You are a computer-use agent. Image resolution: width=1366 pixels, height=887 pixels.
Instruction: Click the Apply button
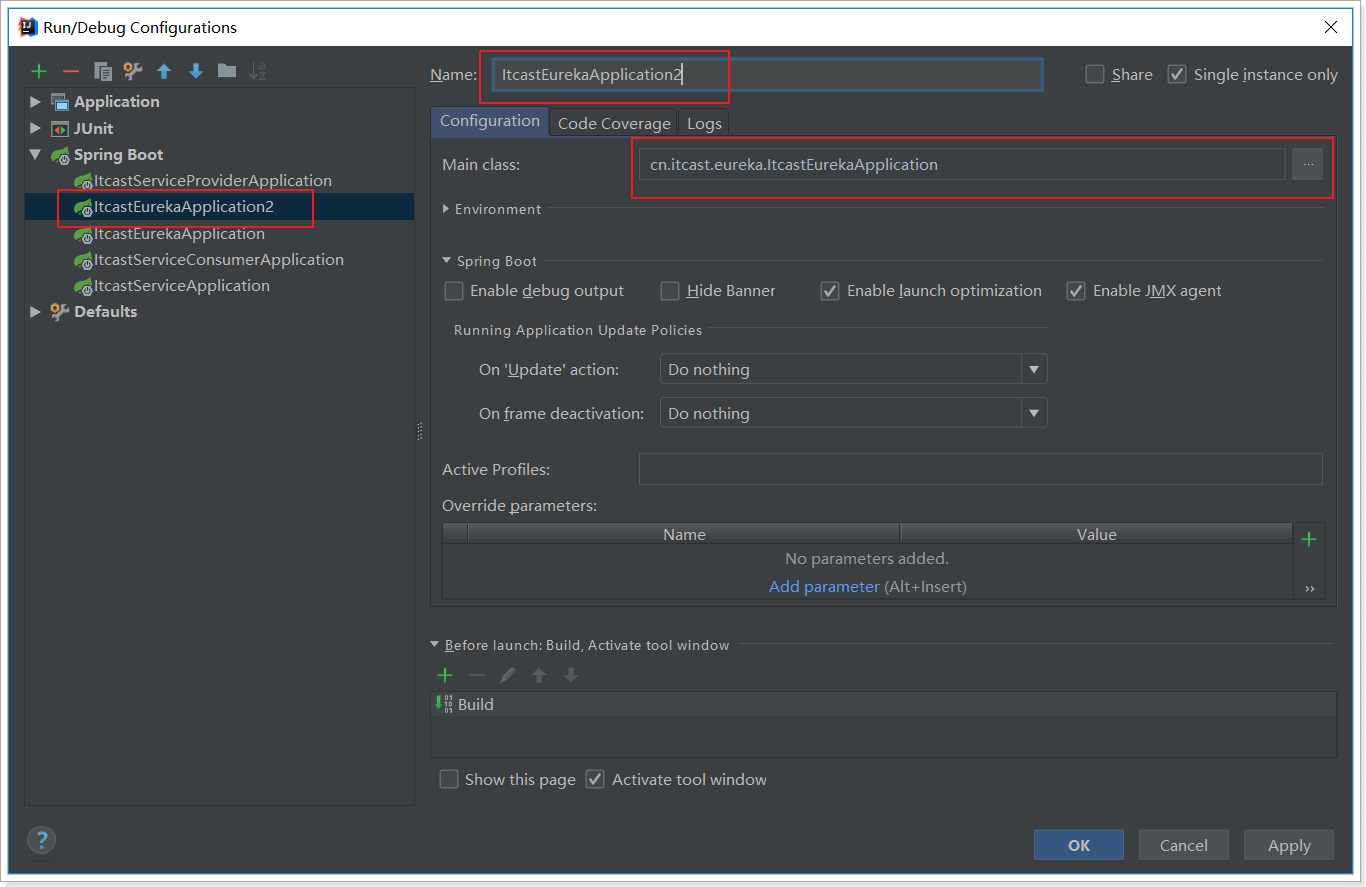pyautogui.click(x=1289, y=845)
